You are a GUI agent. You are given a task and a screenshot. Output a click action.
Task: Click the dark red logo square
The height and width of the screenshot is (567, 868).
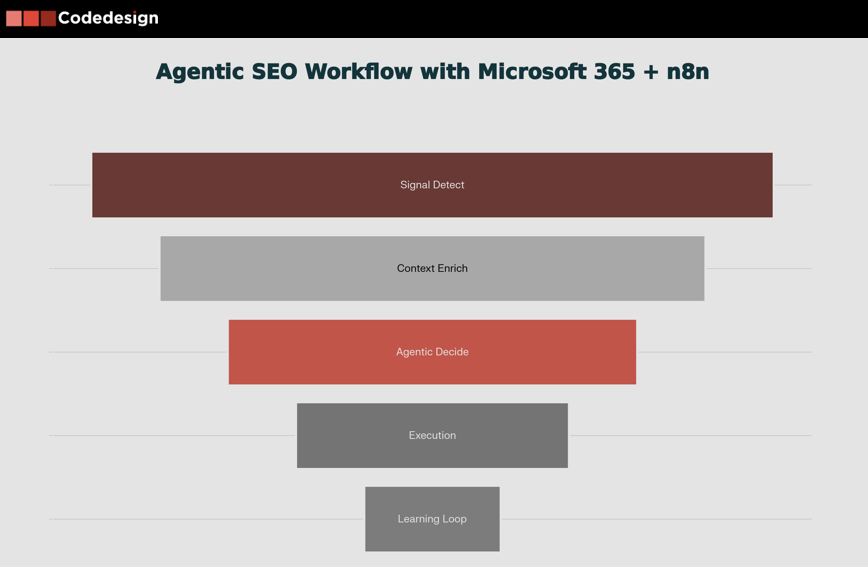coord(48,18)
